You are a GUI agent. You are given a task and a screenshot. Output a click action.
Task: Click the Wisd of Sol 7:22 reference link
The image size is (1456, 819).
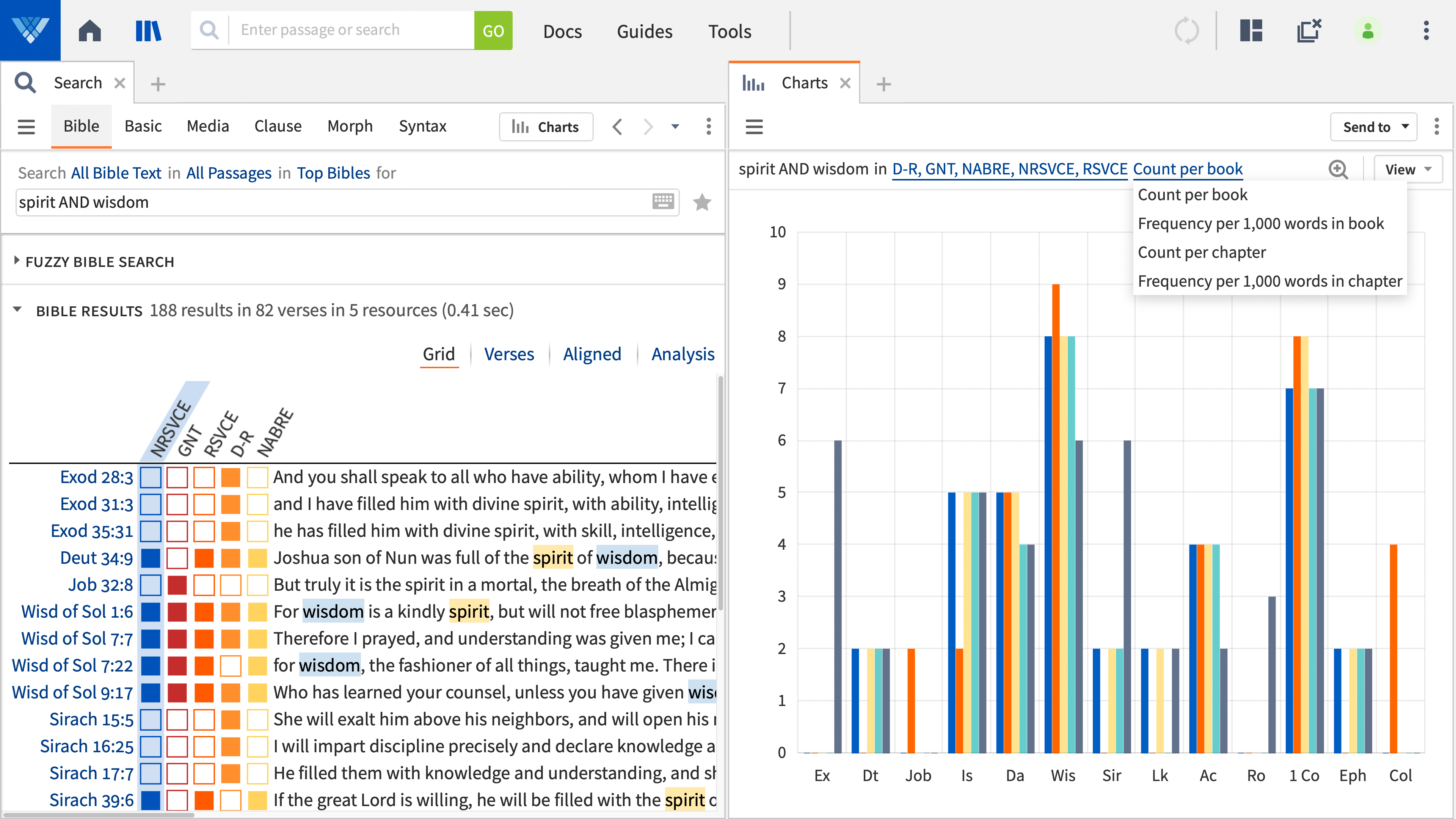72,665
